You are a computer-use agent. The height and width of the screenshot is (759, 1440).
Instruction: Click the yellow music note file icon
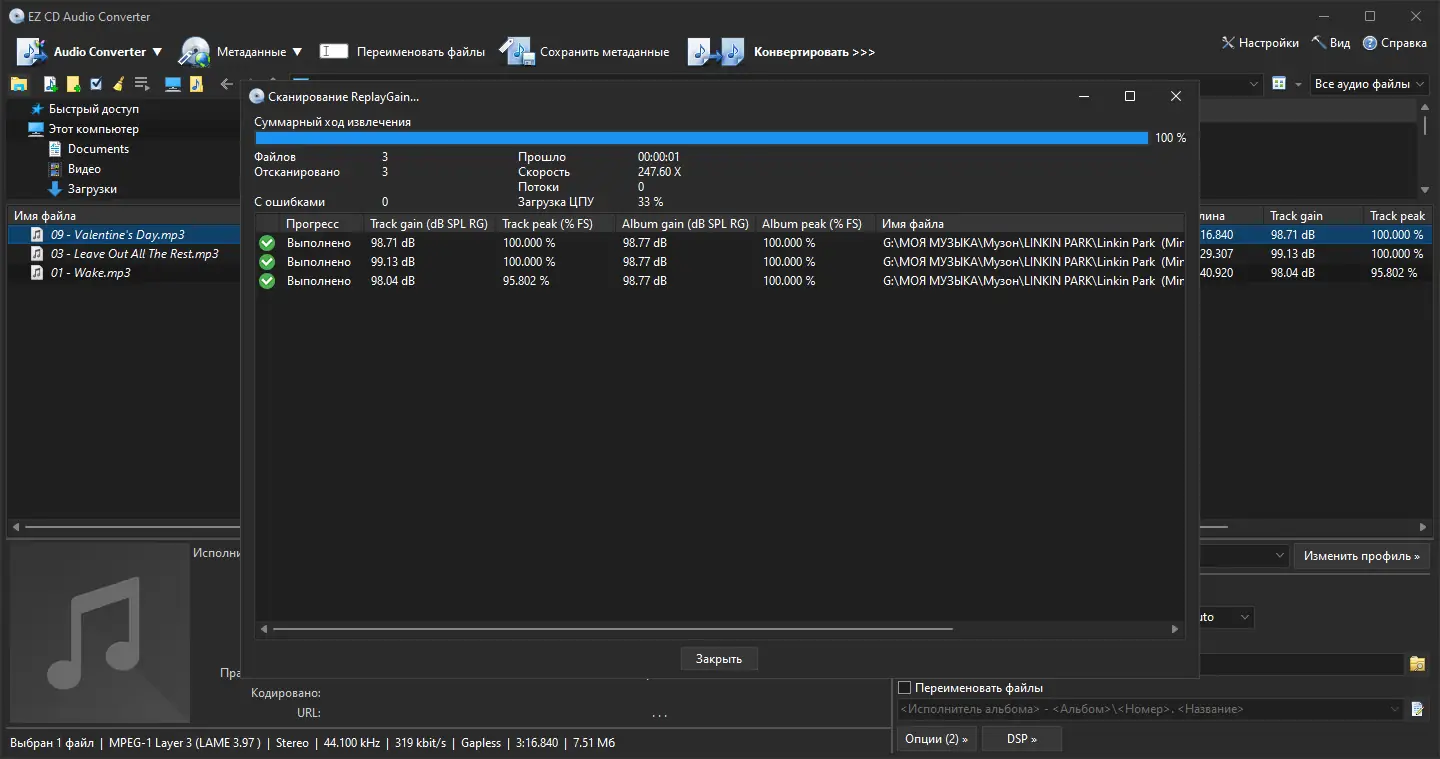click(x=196, y=84)
